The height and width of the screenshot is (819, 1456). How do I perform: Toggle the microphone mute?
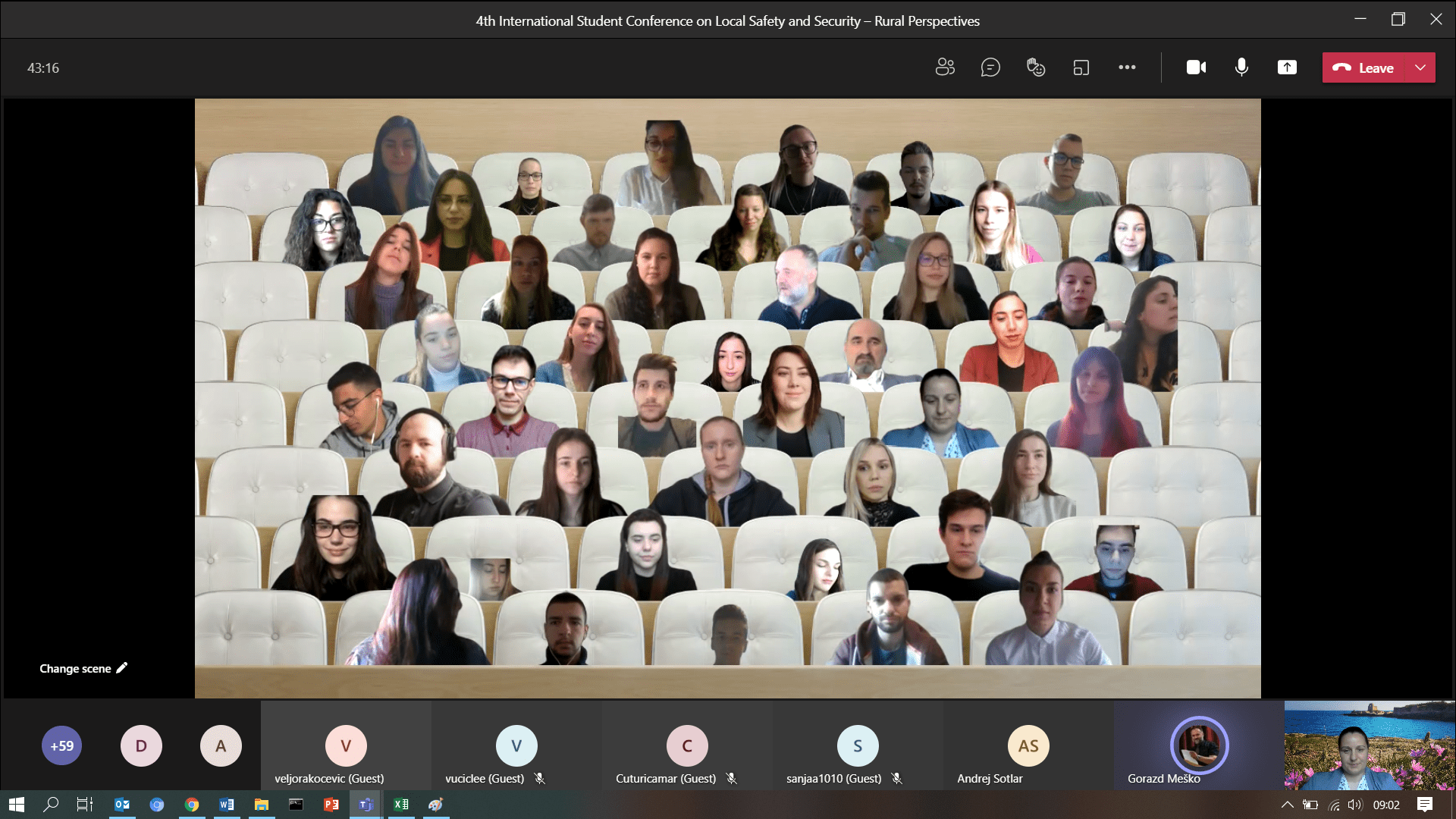(x=1241, y=67)
